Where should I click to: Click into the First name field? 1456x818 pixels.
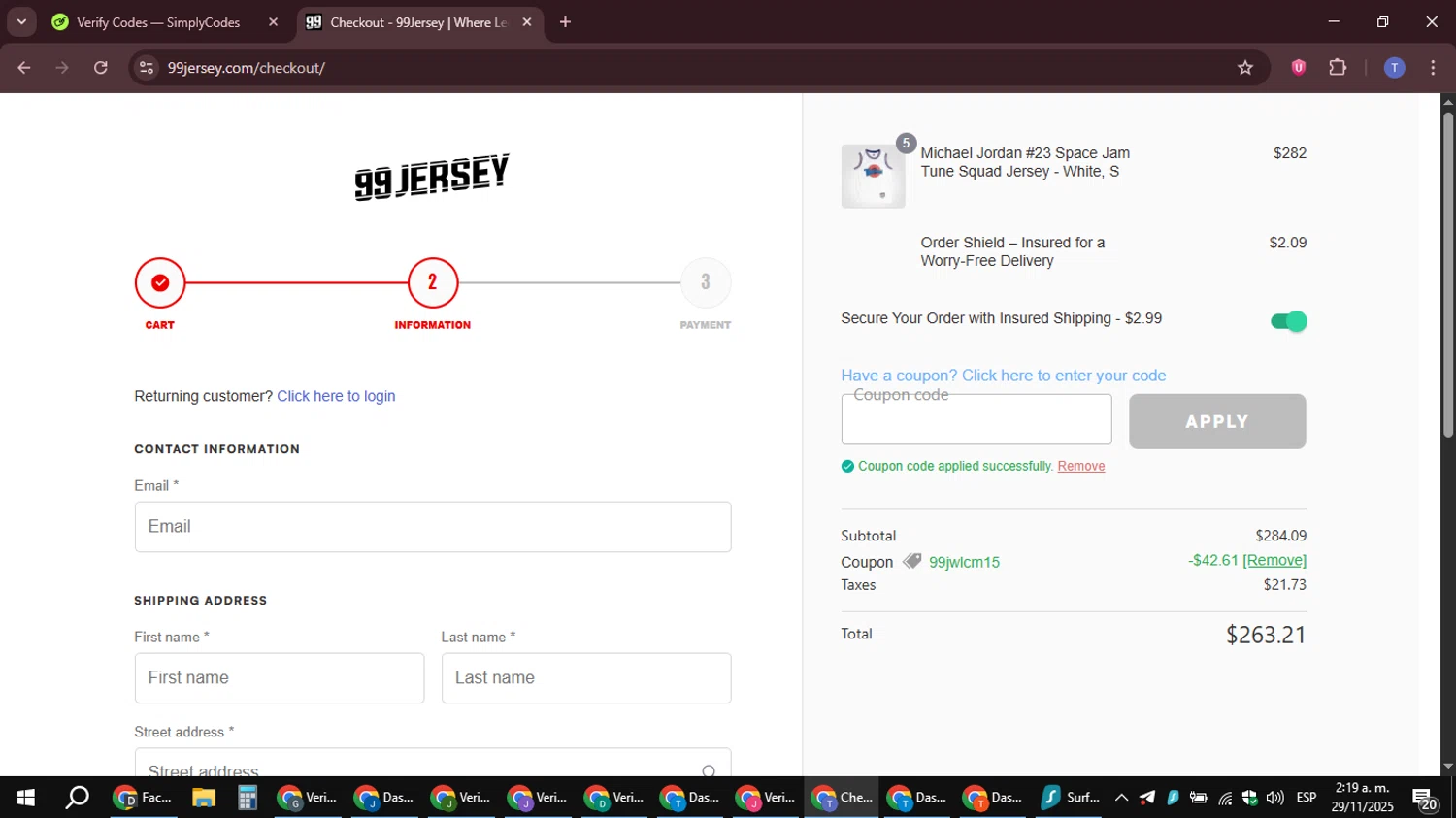tap(280, 678)
